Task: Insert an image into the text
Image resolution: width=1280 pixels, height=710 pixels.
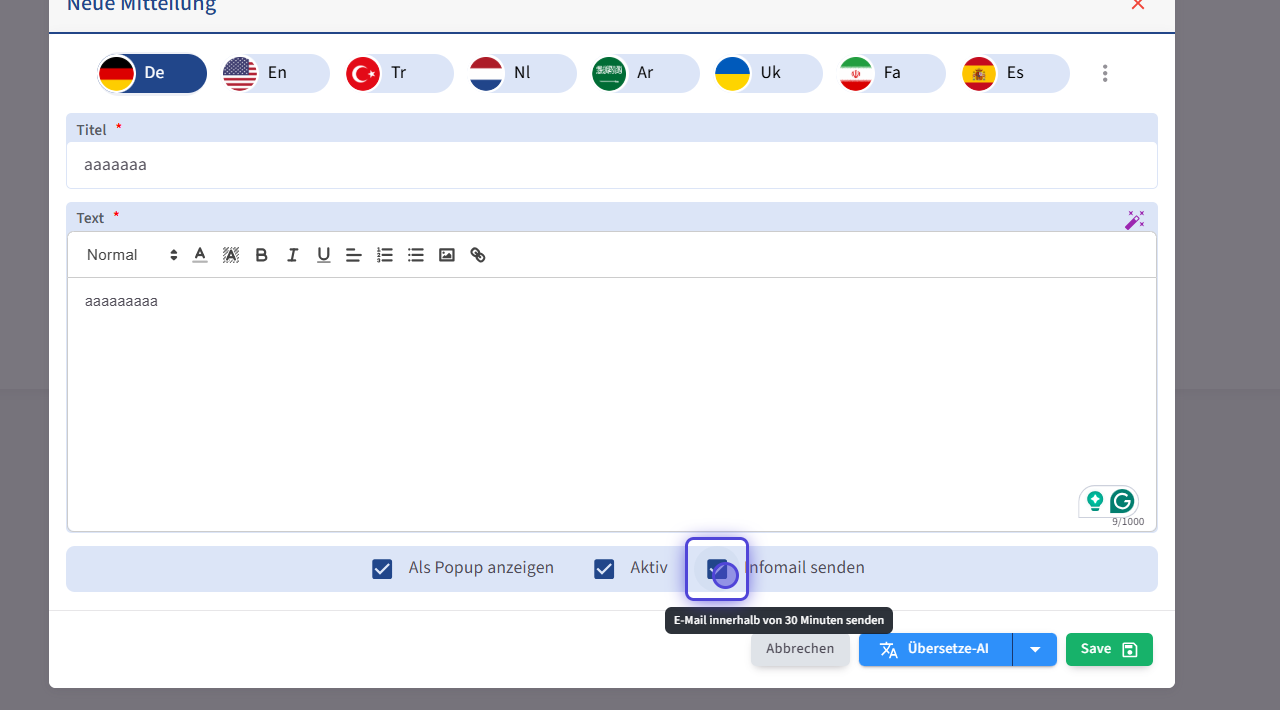Action: click(447, 255)
